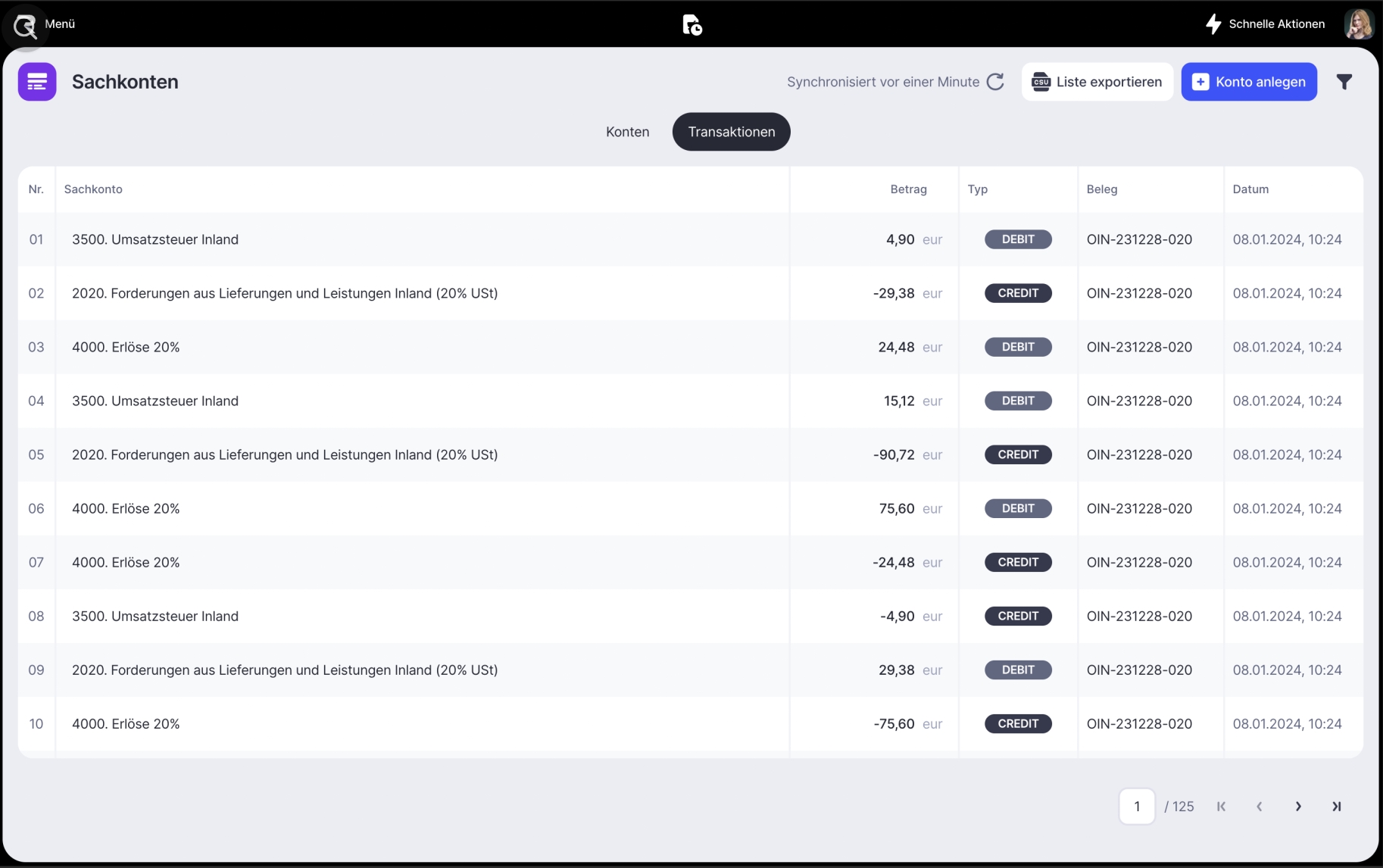Image resolution: width=1383 pixels, height=868 pixels.
Task: Click the Datum column header
Action: pyautogui.click(x=1250, y=189)
